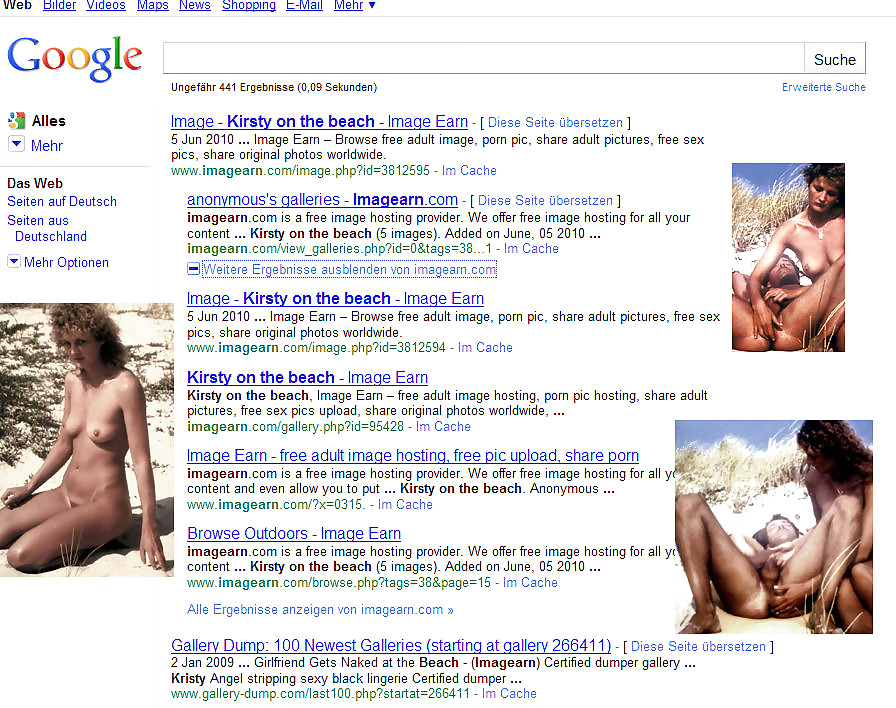Open "anonymous's galleries - Imagearn.com" result
Image resolution: width=896 pixels, height=708 pixels.
tap(322, 199)
